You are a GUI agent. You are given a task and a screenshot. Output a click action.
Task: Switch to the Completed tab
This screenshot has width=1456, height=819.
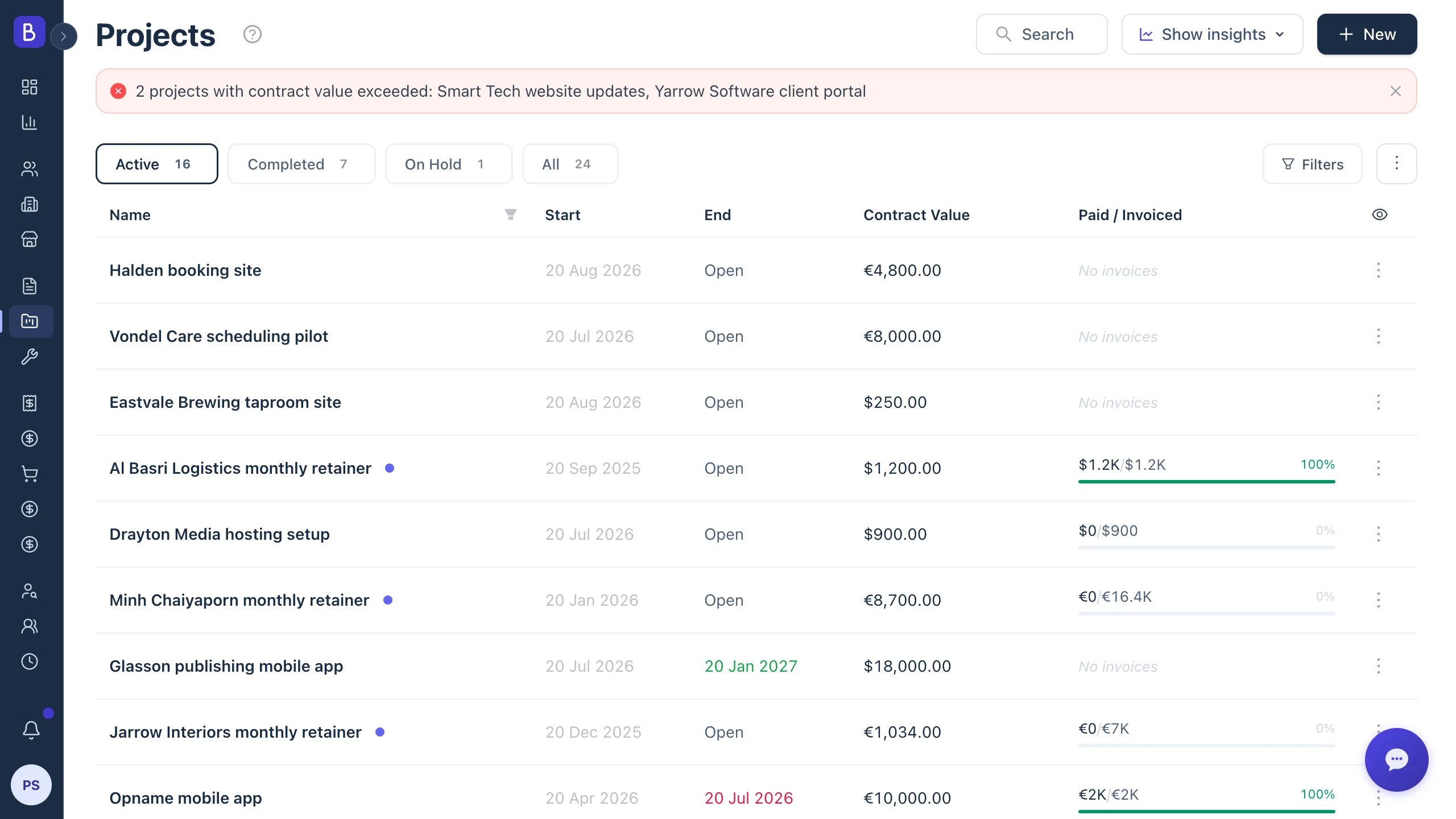[301, 164]
